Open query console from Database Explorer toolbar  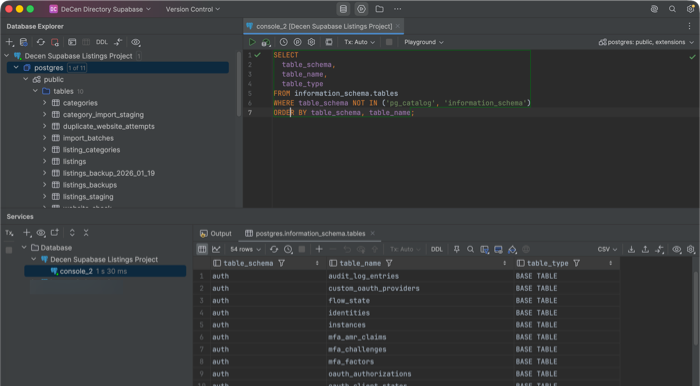pos(72,42)
